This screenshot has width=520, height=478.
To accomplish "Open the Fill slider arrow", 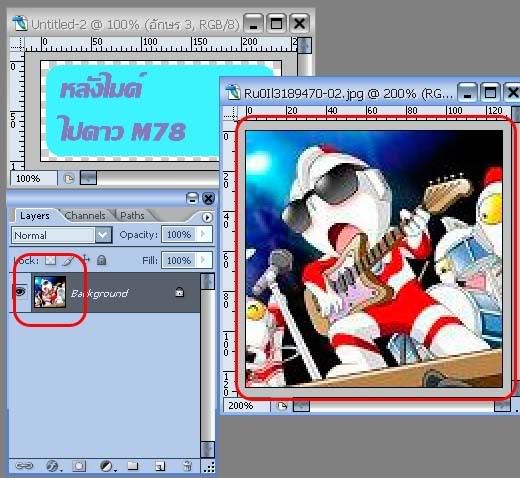I will (x=203, y=260).
